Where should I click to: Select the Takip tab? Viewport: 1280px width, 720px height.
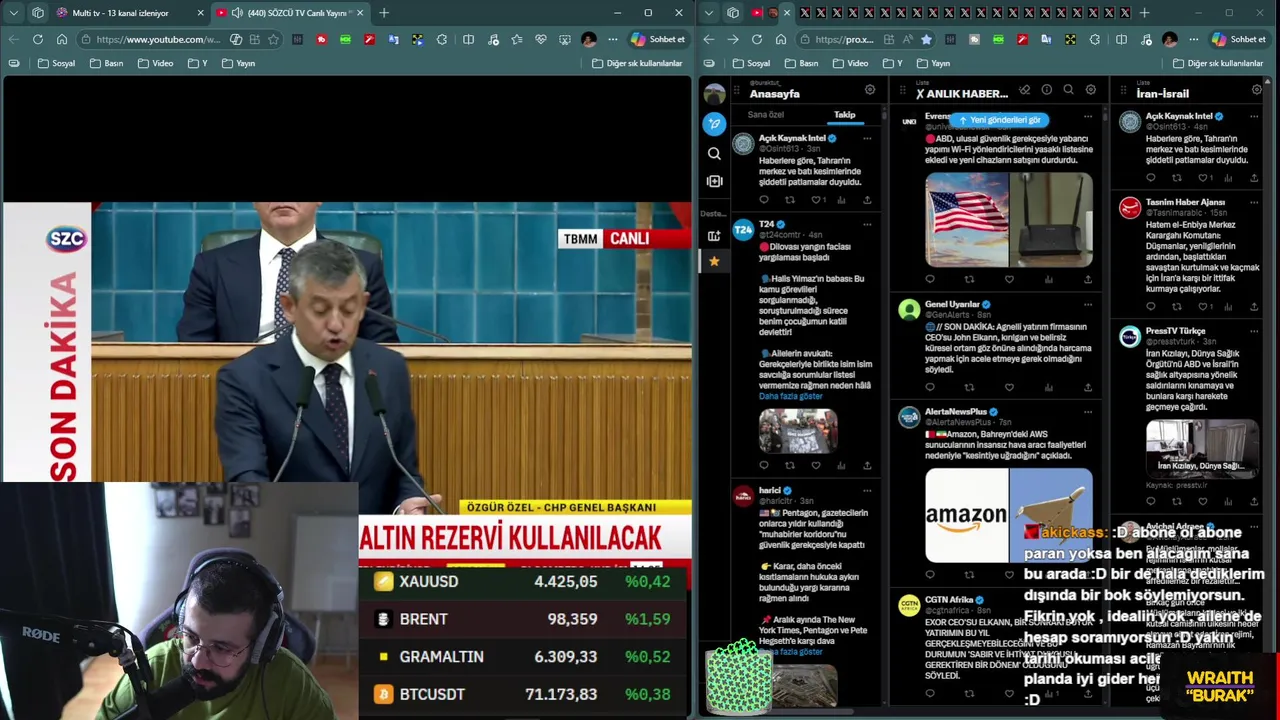(845, 115)
